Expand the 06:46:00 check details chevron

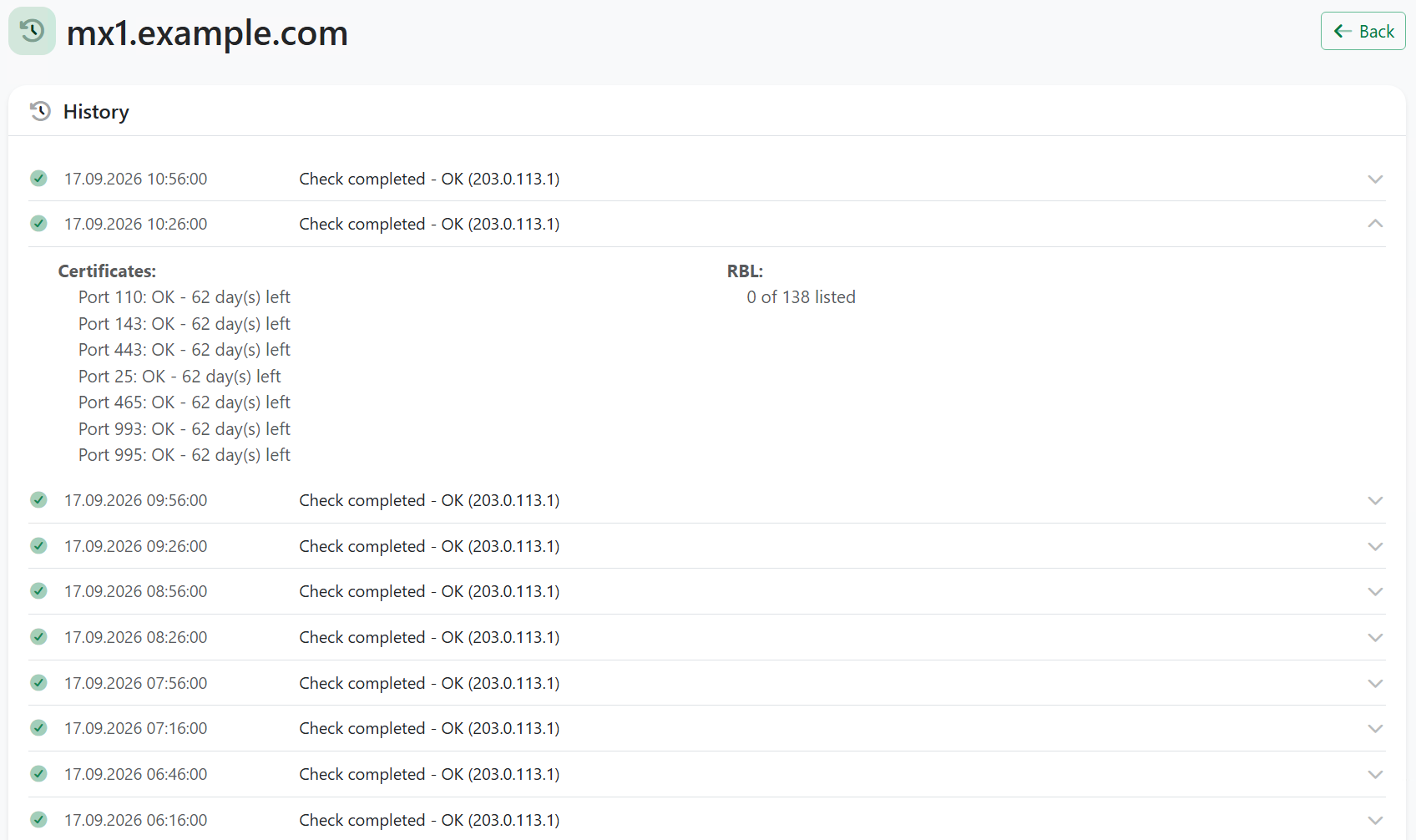point(1375,774)
